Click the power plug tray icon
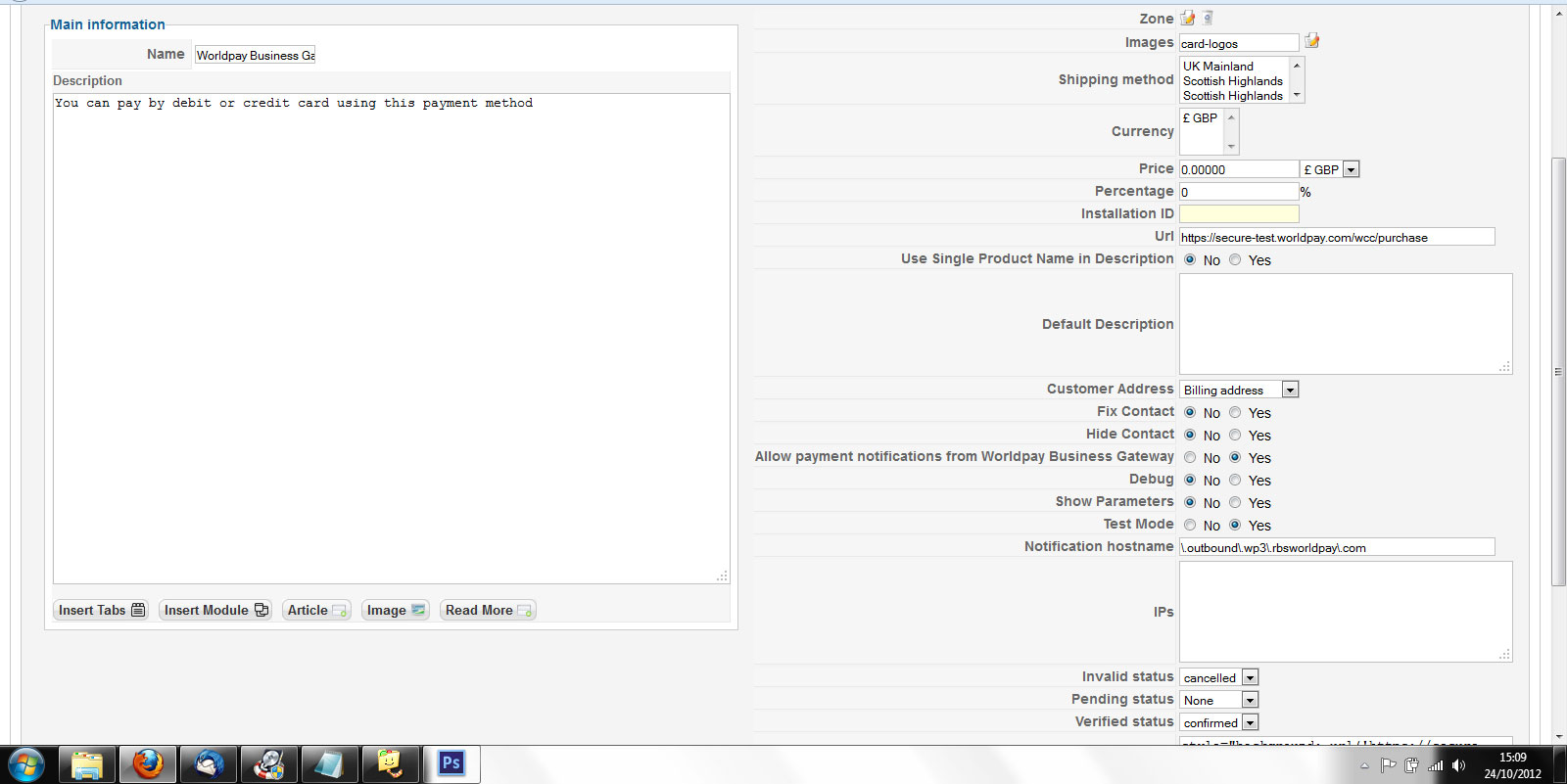This screenshot has height=784, width=1567. (1411, 765)
